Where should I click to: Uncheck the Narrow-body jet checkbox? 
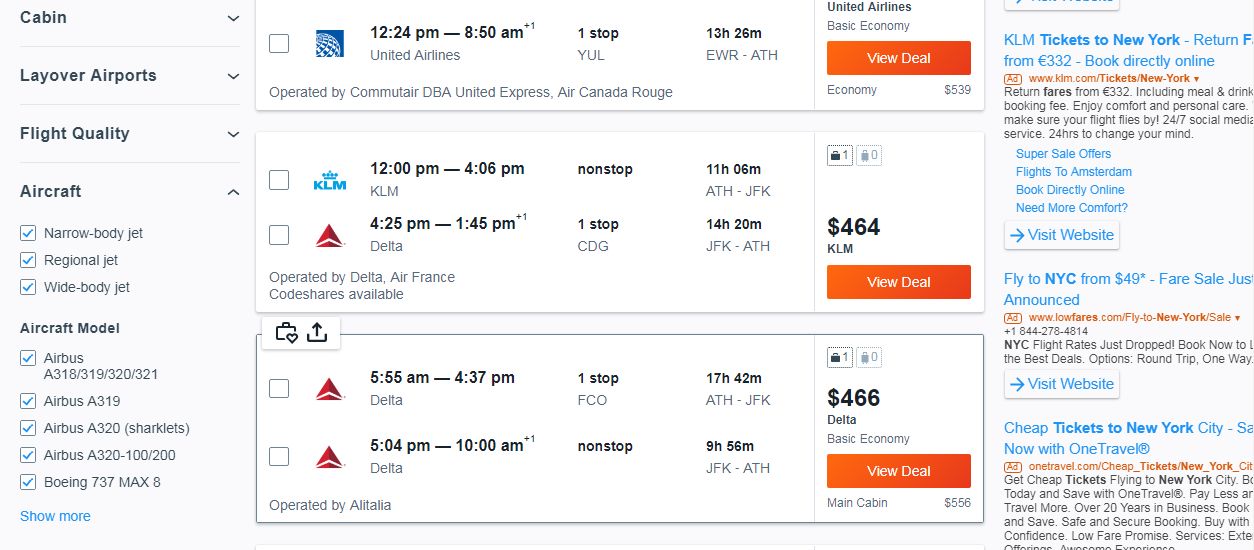[29, 233]
